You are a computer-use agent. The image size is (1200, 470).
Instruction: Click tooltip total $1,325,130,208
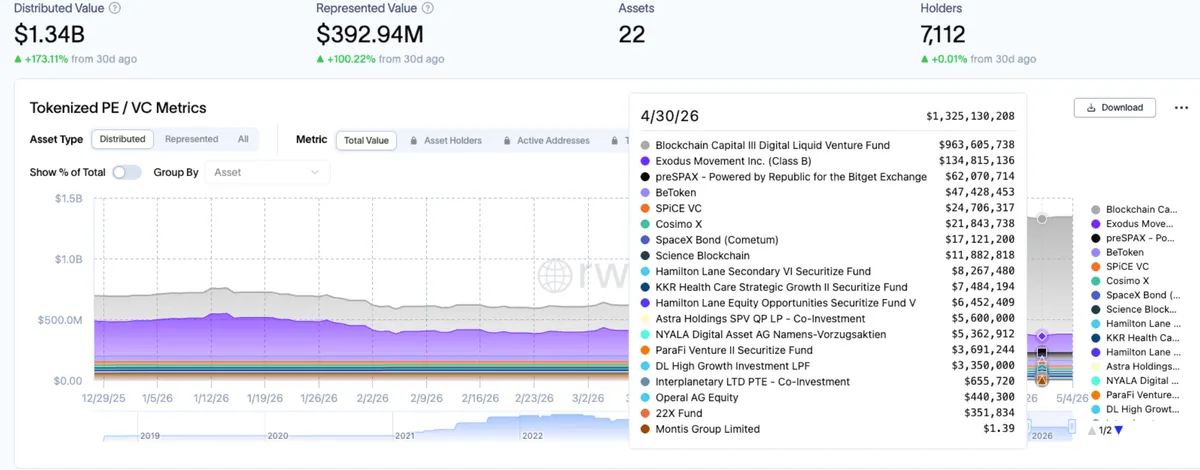click(x=970, y=116)
